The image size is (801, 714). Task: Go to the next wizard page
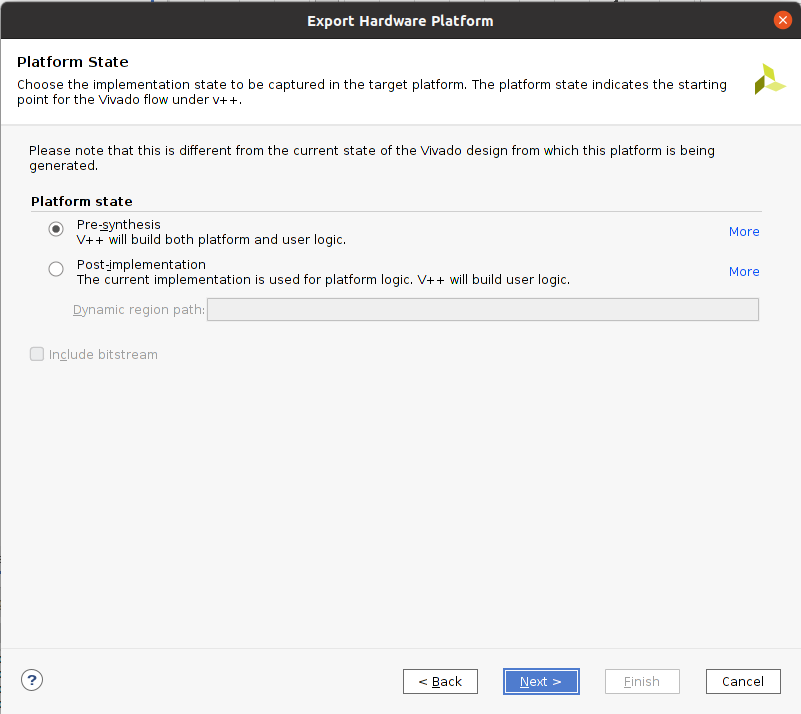tap(541, 681)
